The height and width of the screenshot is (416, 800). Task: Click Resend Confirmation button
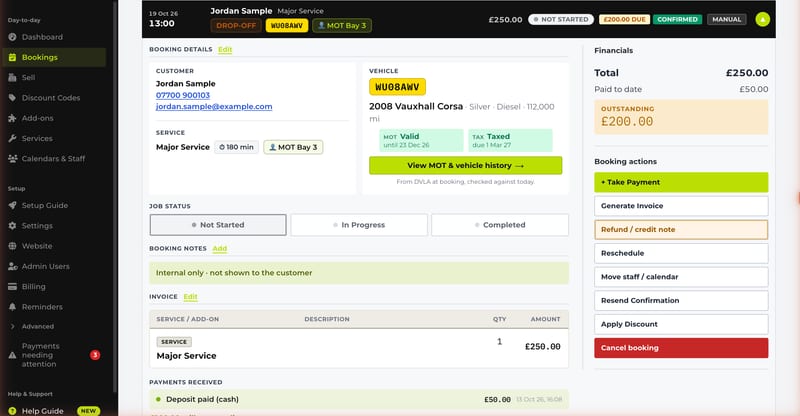tap(681, 301)
